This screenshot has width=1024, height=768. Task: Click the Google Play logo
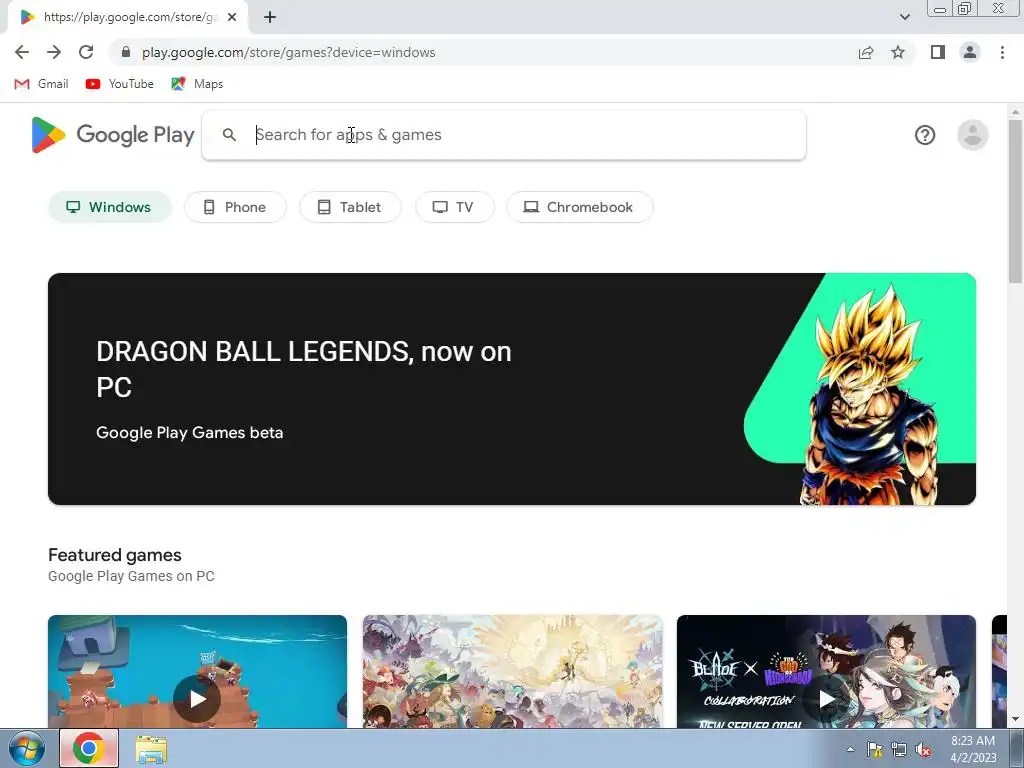113,135
